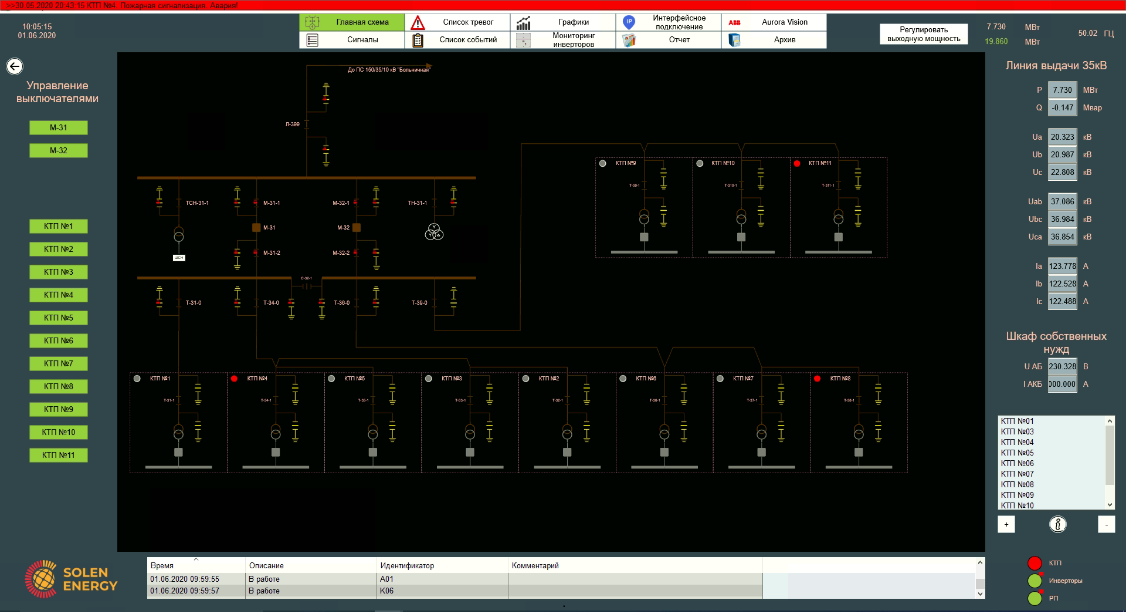
Task: Click the chart icon beside Графики
Action: (523, 22)
